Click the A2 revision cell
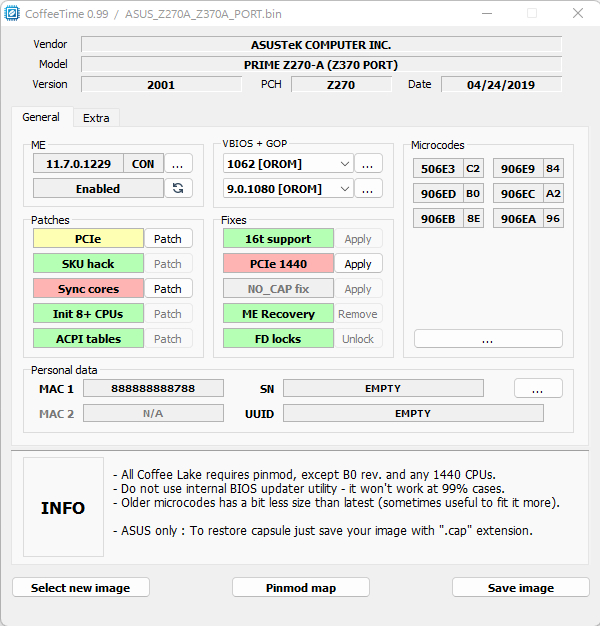The height and width of the screenshot is (626, 600). click(553, 194)
